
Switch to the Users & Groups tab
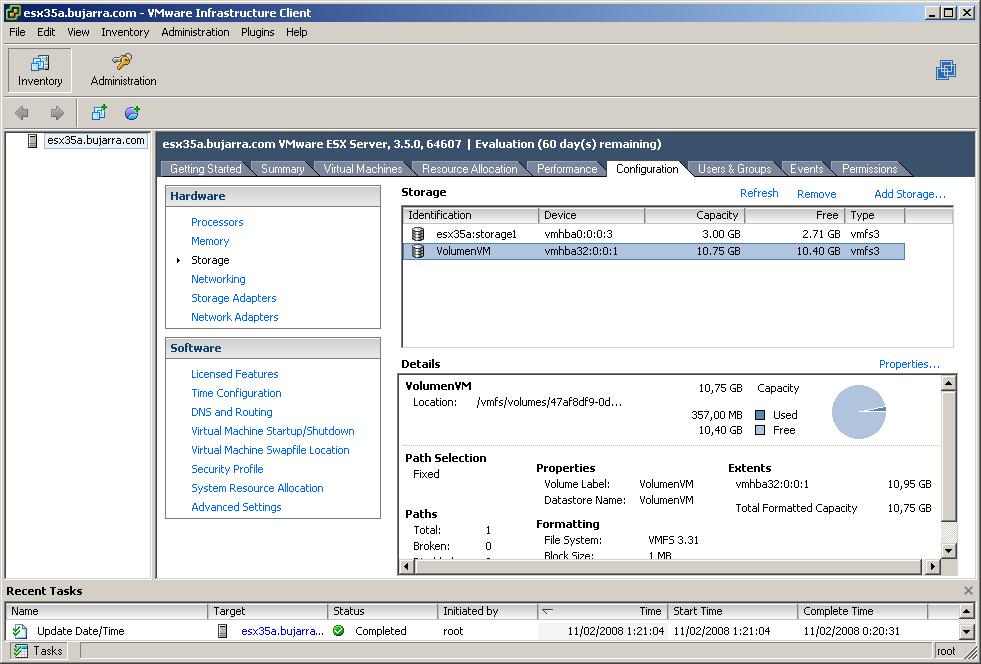click(734, 169)
